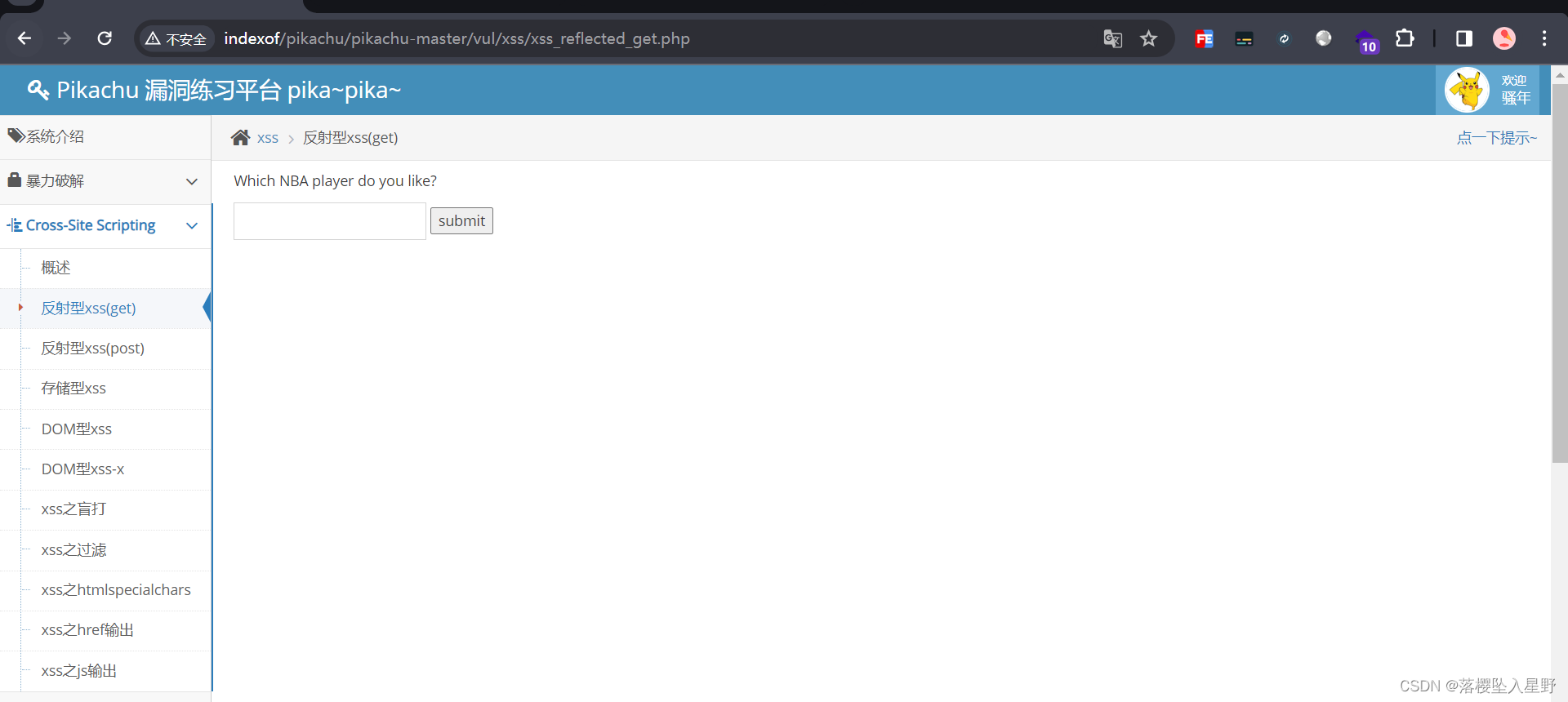
Task: Expand the 暴力破解 chevron
Action: coord(192,181)
